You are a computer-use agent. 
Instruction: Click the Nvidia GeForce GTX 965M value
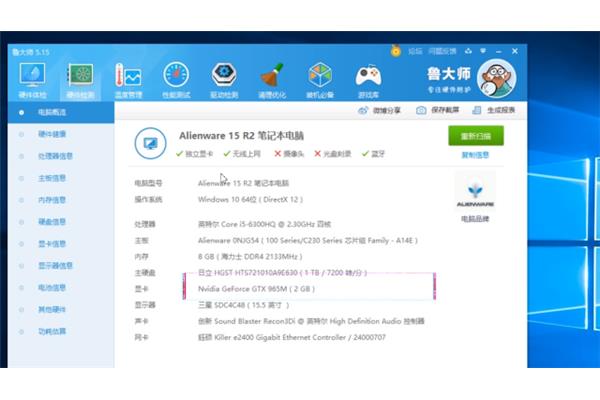[x=256, y=289]
